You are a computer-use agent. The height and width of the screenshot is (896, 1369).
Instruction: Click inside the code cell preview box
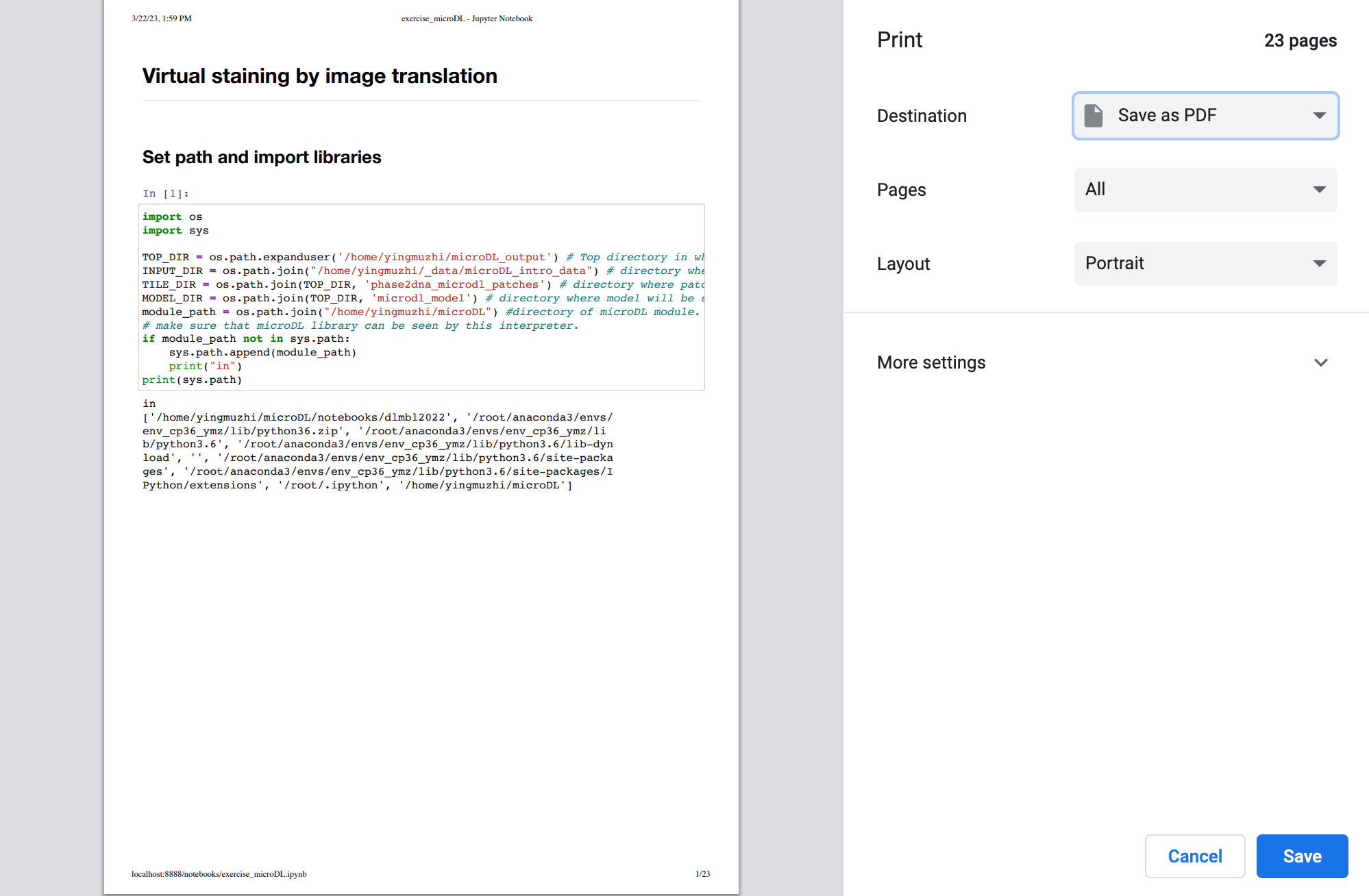point(421,298)
